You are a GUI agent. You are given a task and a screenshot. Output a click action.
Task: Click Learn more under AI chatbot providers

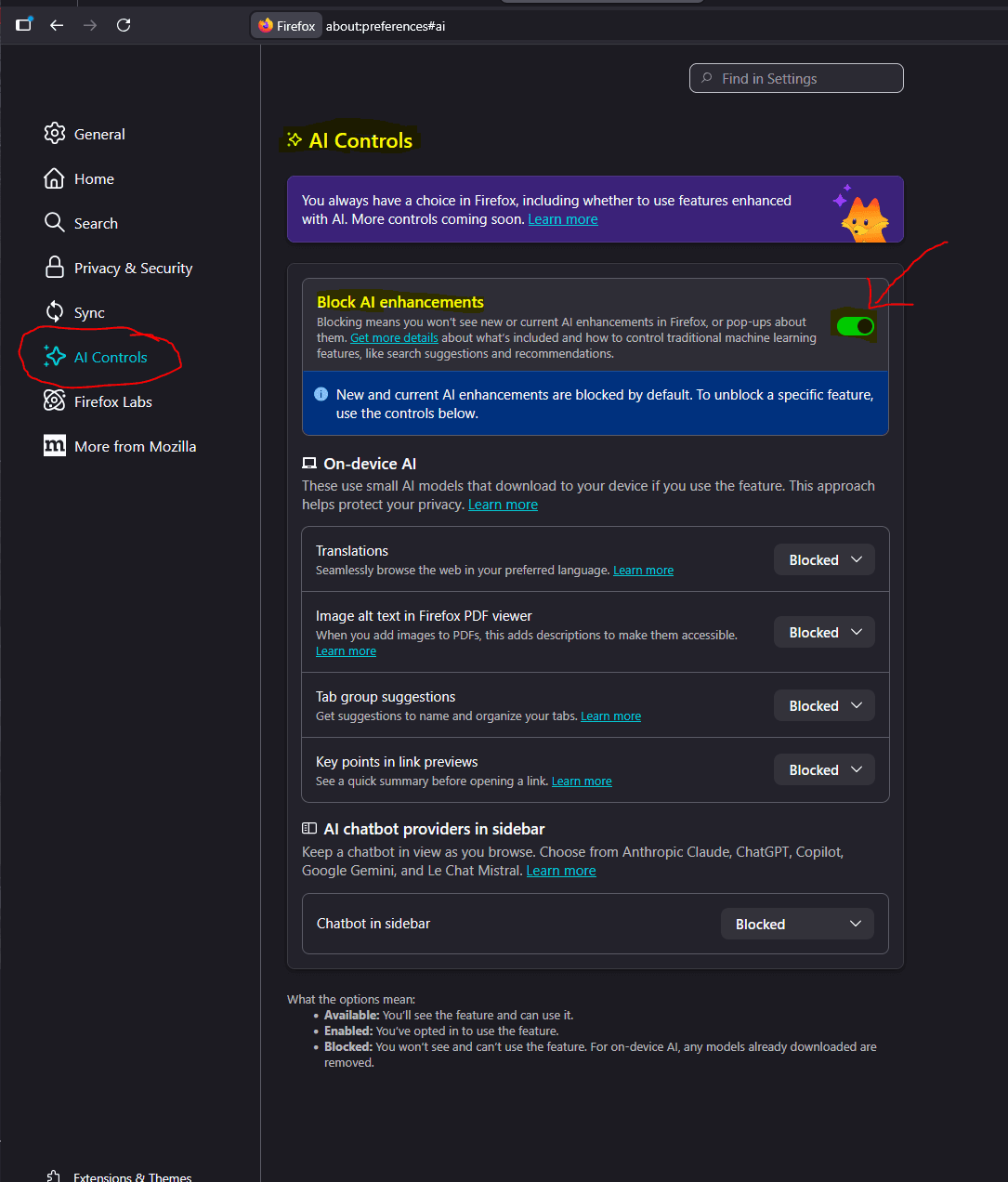(x=561, y=871)
